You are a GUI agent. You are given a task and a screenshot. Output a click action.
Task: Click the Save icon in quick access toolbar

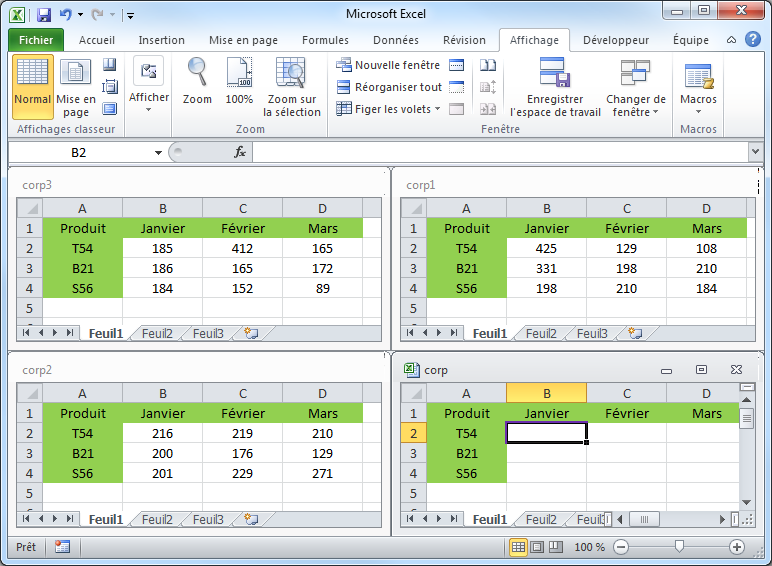click(44, 15)
